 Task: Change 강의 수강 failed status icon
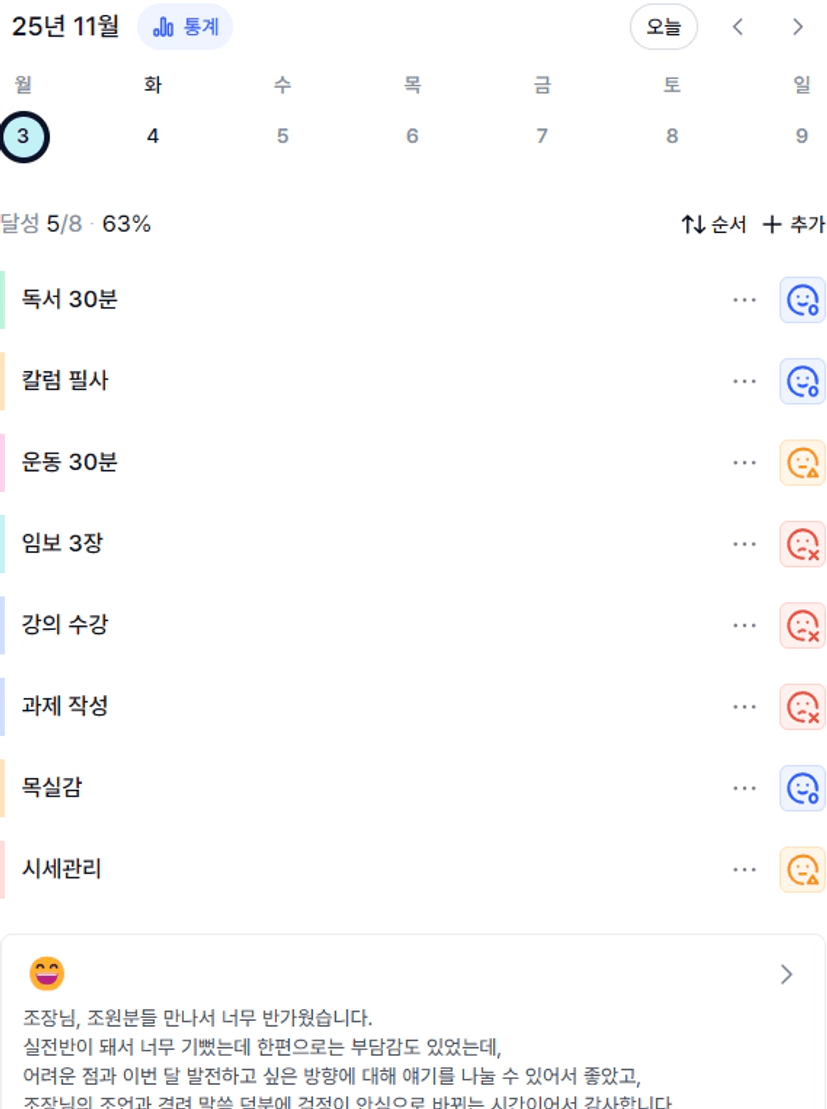click(x=802, y=625)
